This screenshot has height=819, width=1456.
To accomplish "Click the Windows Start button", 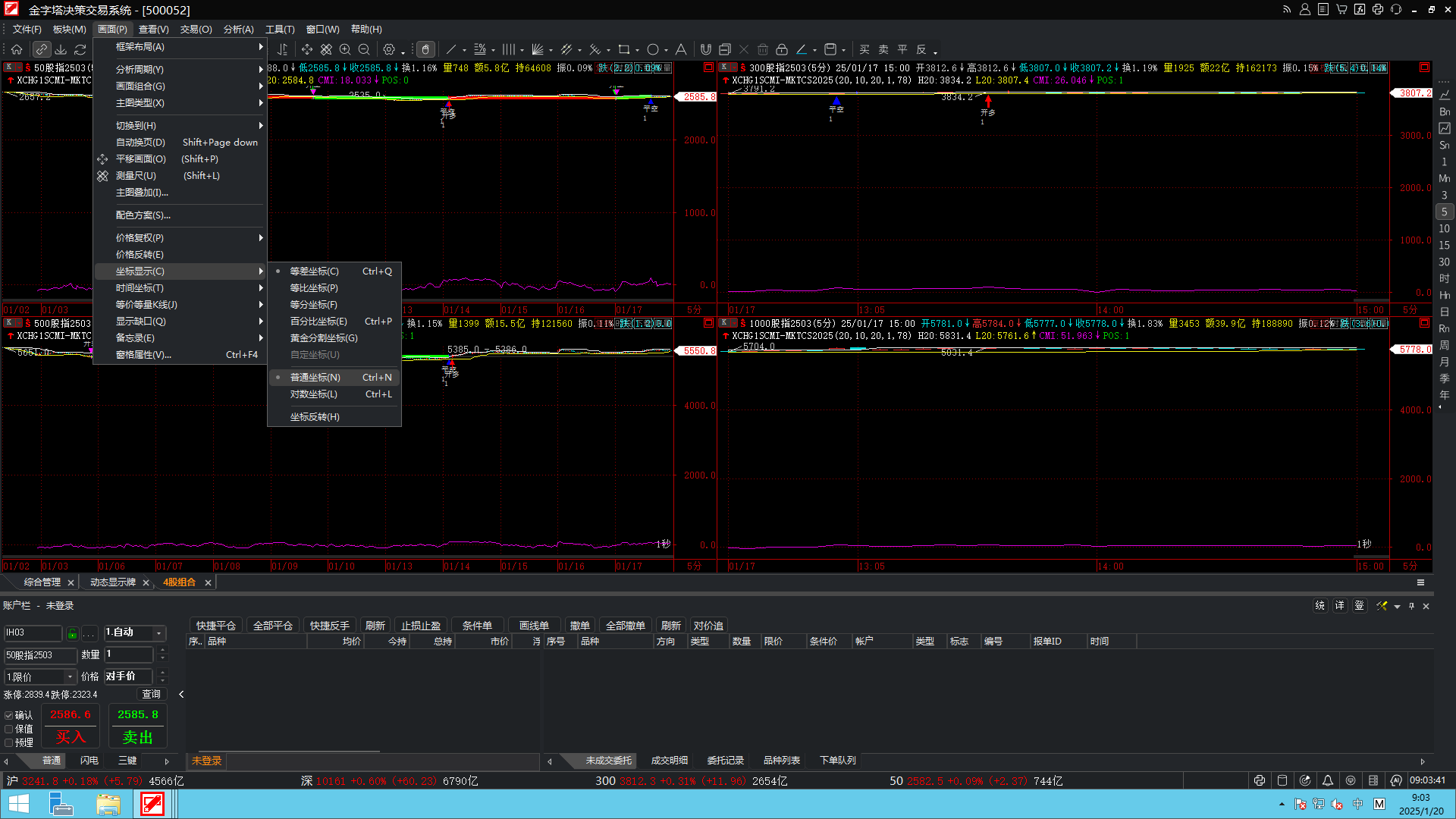I will point(18,803).
